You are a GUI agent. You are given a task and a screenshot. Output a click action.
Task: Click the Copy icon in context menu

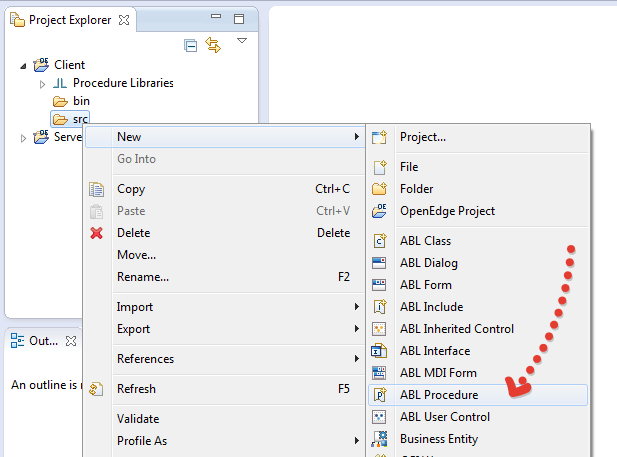[x=96, y=189]
